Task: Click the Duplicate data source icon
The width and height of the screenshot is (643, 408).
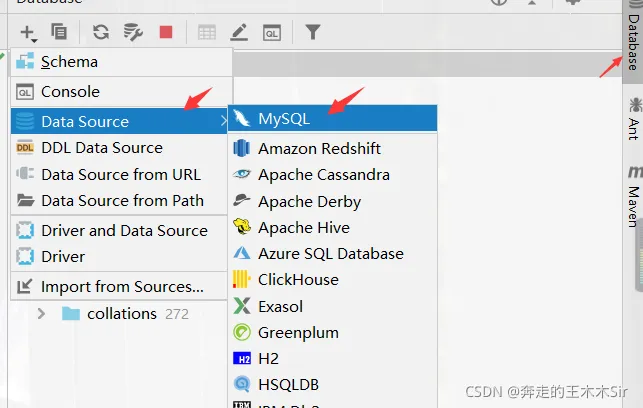Action: tap(59, 32)
